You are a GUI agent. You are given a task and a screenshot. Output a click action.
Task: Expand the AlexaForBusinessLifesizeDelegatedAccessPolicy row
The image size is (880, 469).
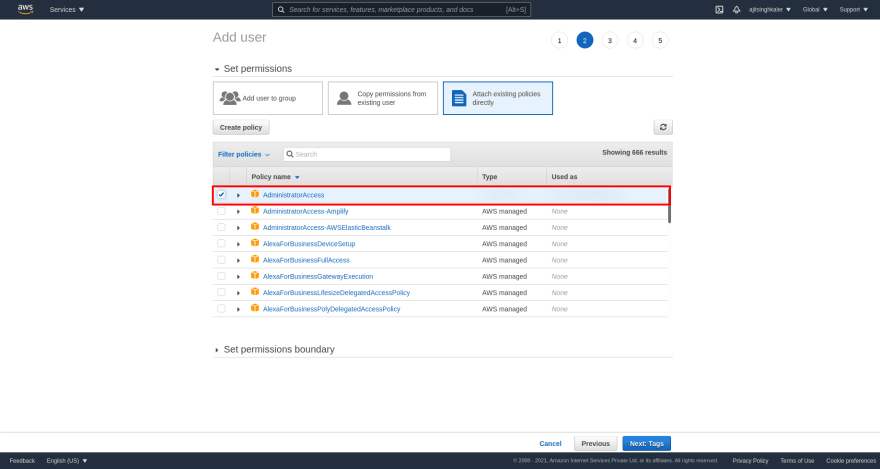pyautogui.click(x=238, y=293)
